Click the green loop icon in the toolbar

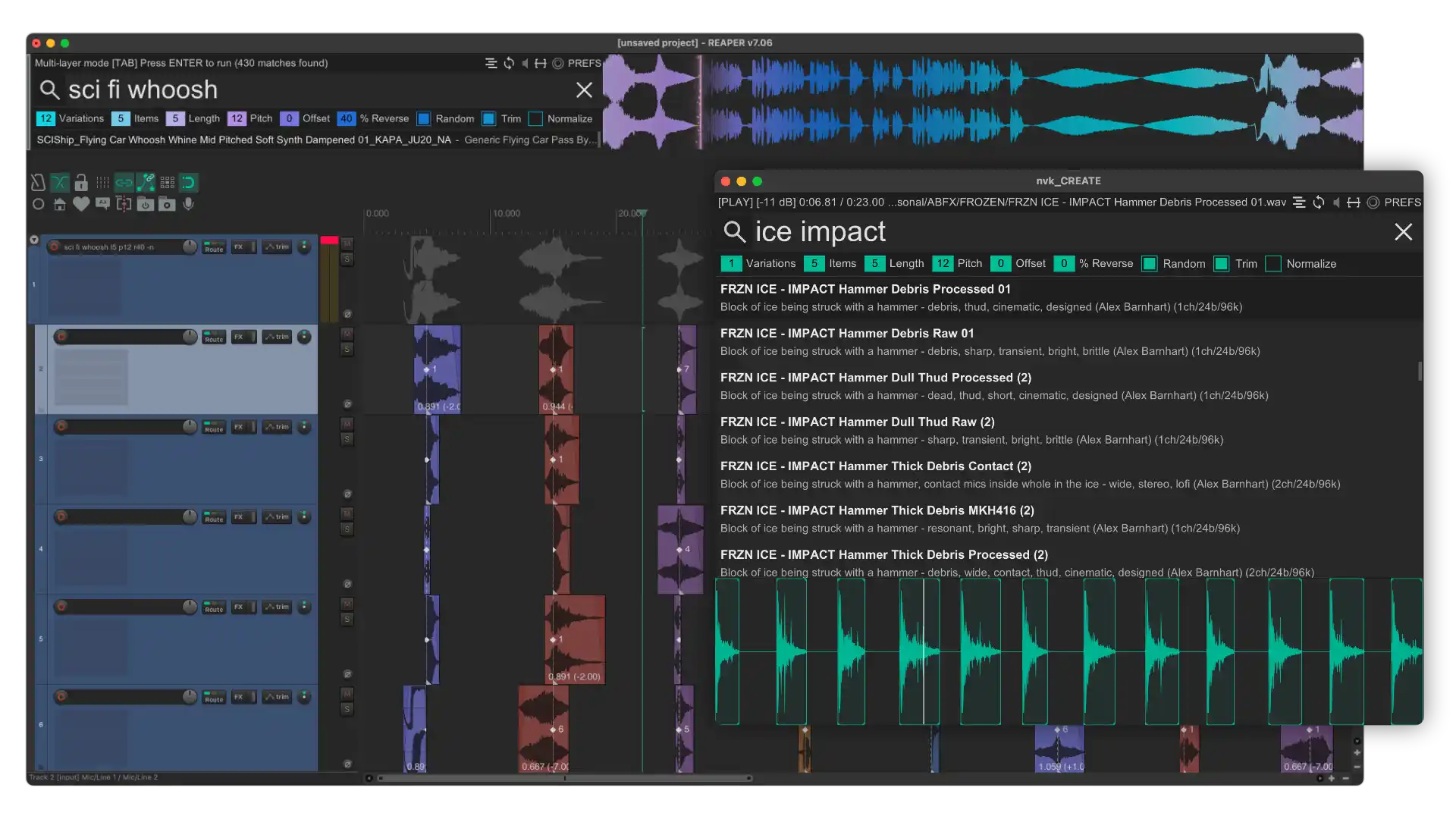coord(188,182)
